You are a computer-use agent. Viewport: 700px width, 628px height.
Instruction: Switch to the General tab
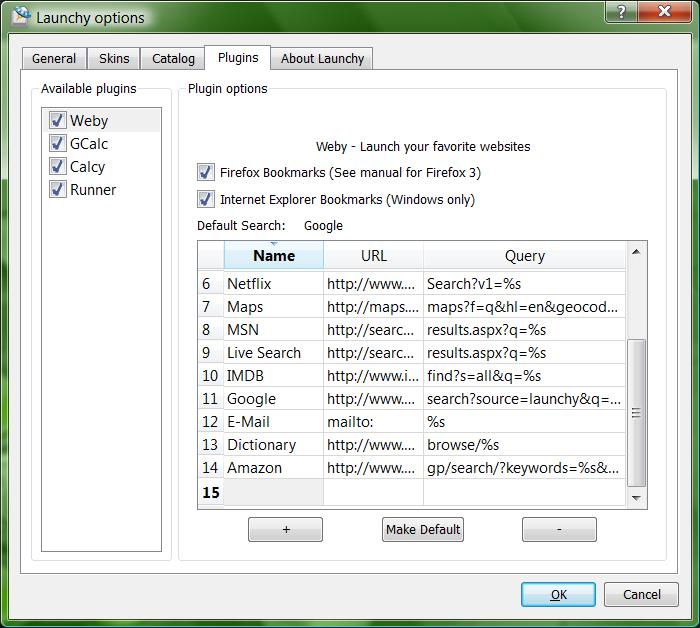[x=54, y=58]
